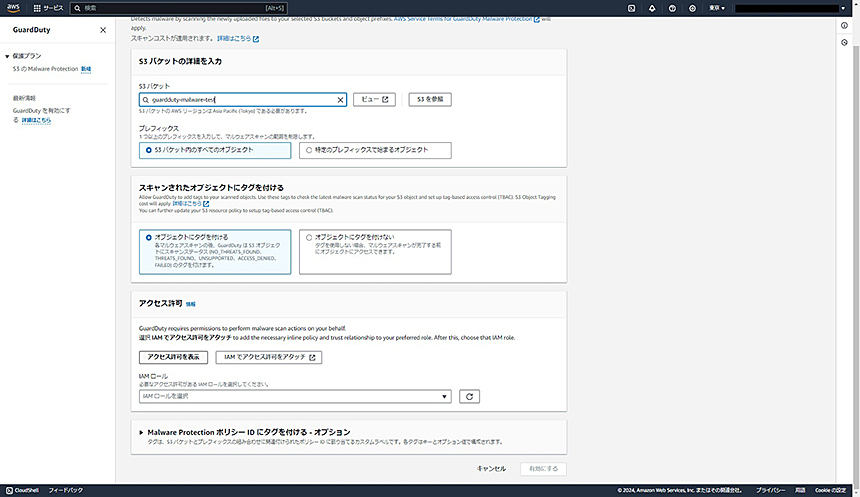860x497 pixels.
Task: Clear the S3 bucket name field
Action: pyautogui.click(x=340, y=100)
